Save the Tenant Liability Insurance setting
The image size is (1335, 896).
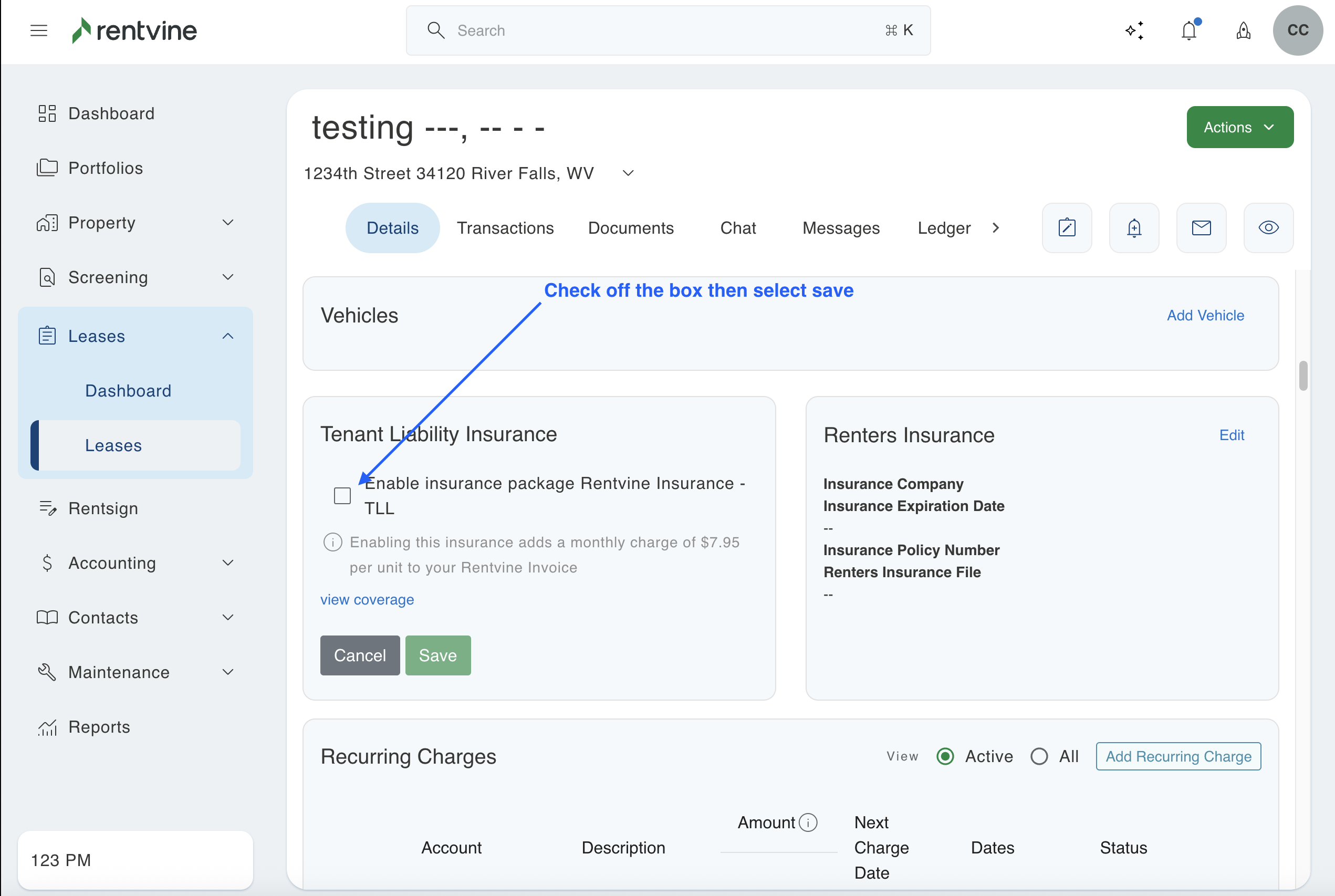(437, 655)
